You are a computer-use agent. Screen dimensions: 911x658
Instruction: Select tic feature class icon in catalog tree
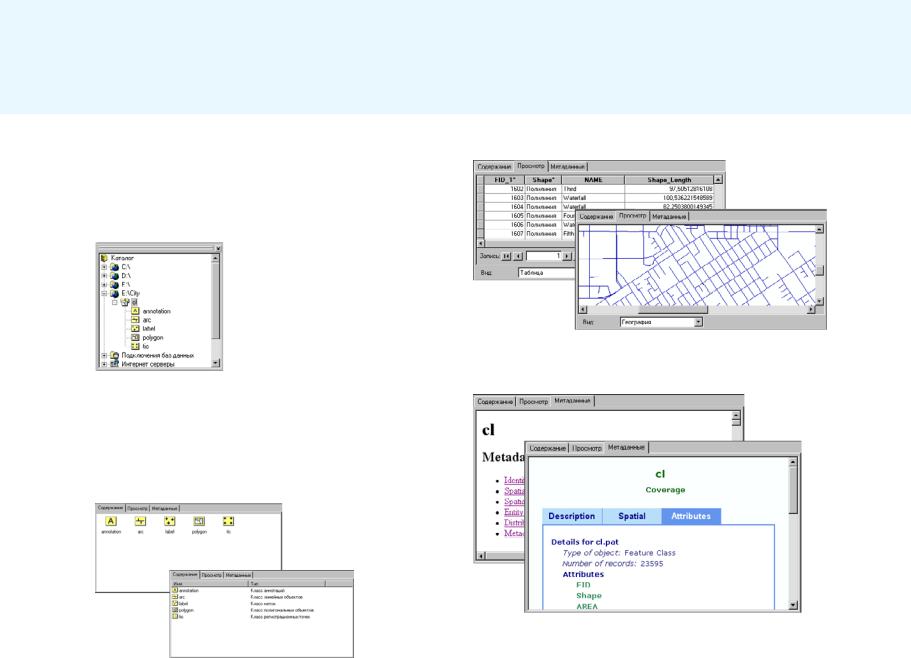(135, 346)
